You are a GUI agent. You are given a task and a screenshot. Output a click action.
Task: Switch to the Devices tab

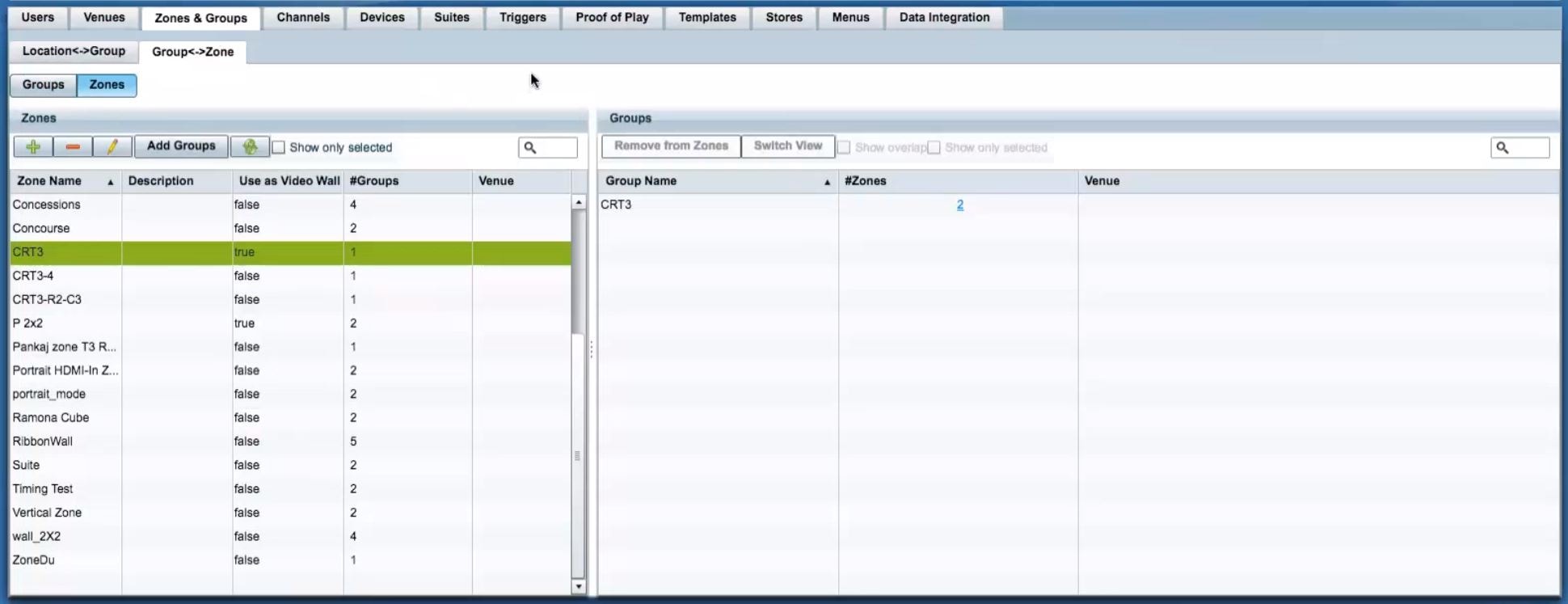pos(382,17)
